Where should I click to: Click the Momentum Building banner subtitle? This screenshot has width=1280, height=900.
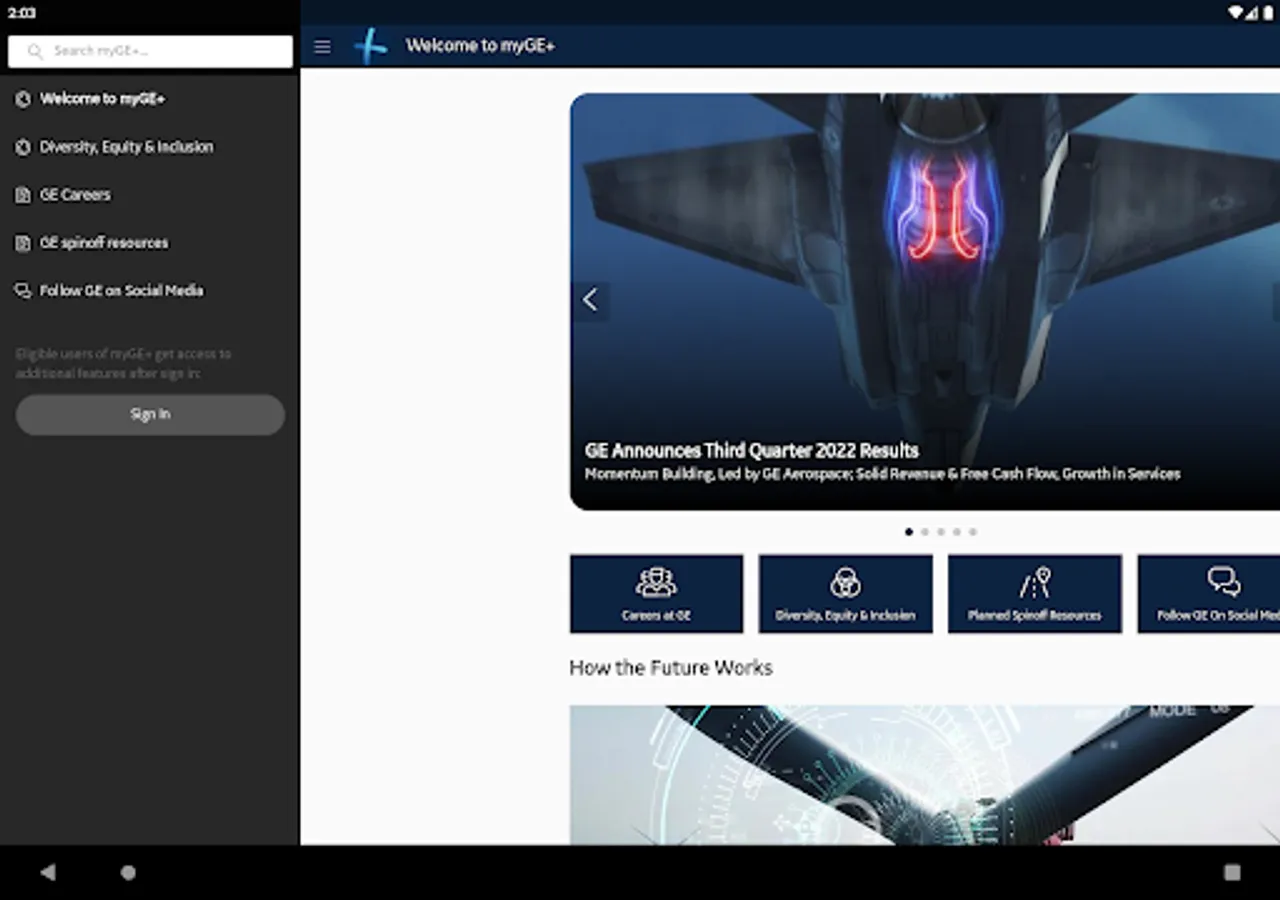(882, 474)
